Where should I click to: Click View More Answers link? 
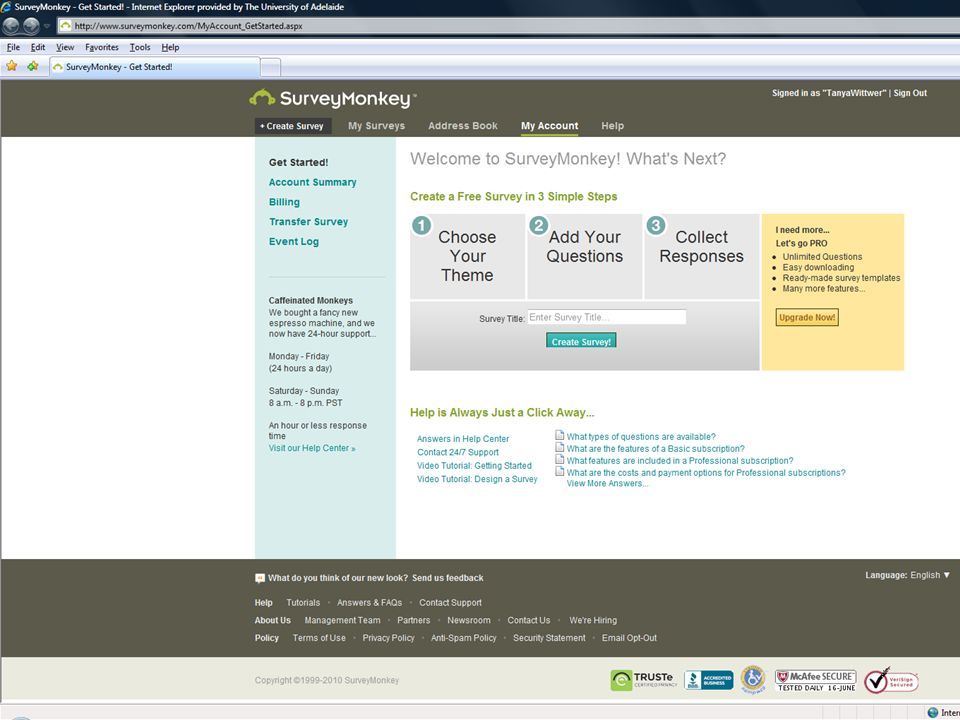[607, 484]
